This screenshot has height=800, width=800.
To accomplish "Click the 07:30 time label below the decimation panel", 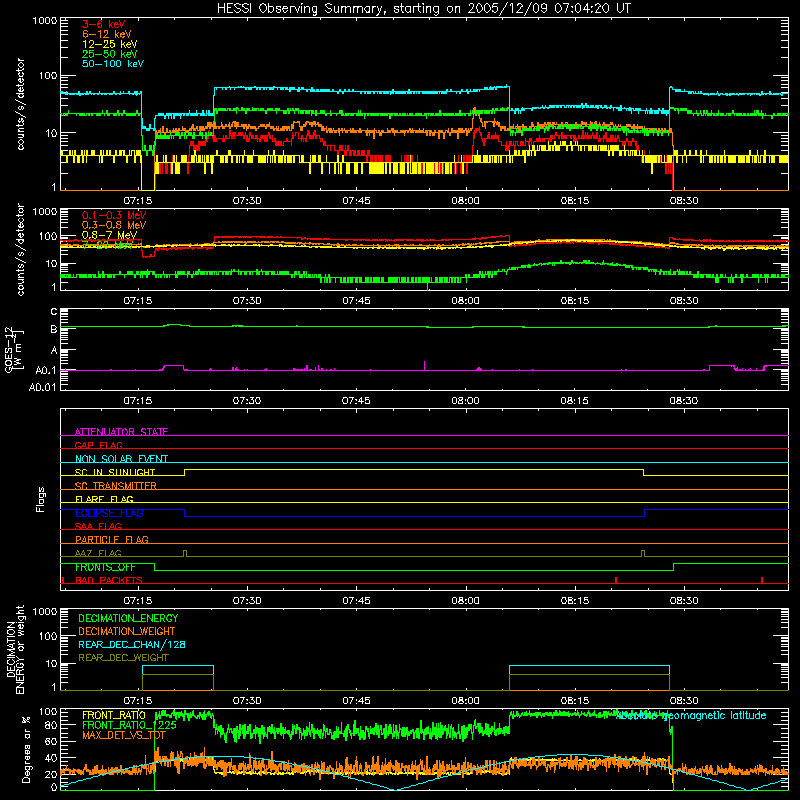I will 247,701.
